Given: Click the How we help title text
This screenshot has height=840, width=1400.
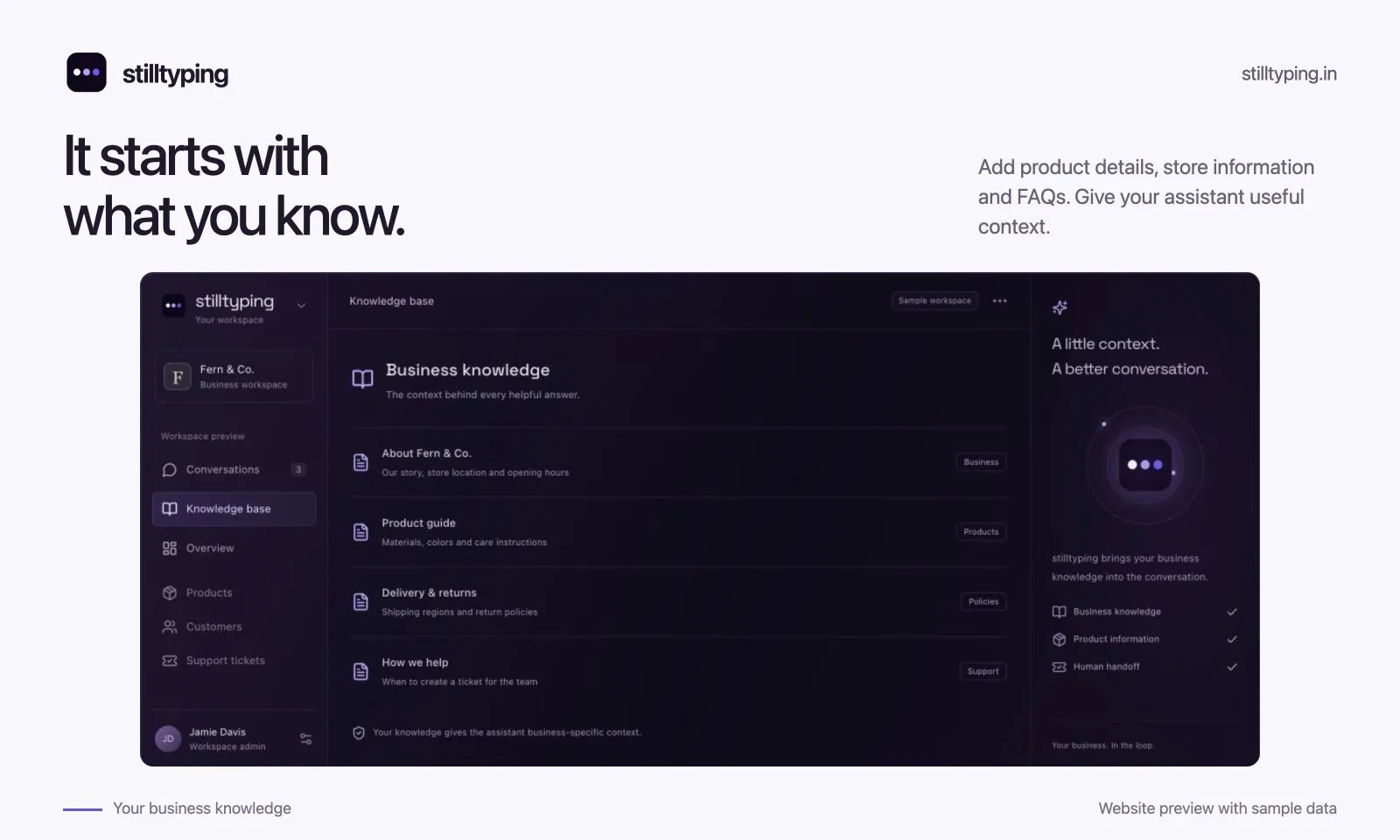Looking at the screenshot, I should tap(415, 663).
